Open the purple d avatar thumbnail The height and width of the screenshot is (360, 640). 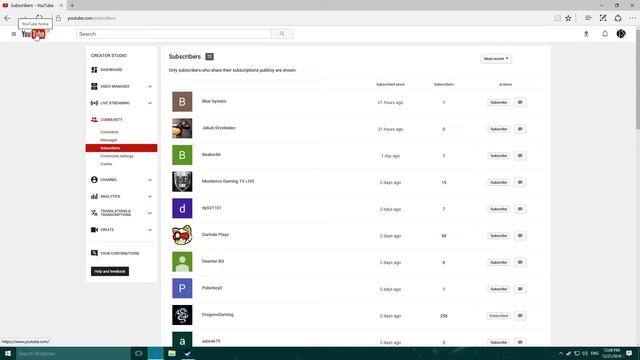[182, 209]
